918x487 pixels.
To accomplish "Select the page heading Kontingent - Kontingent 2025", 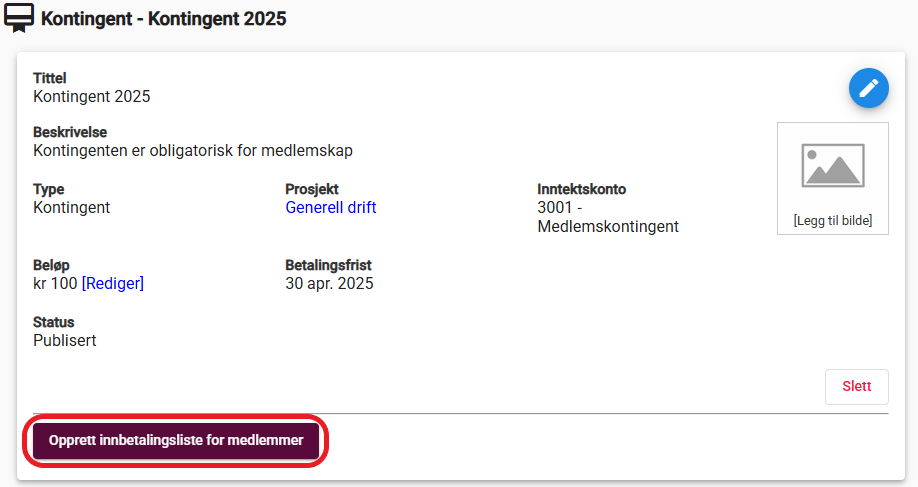I will [163, 19].
